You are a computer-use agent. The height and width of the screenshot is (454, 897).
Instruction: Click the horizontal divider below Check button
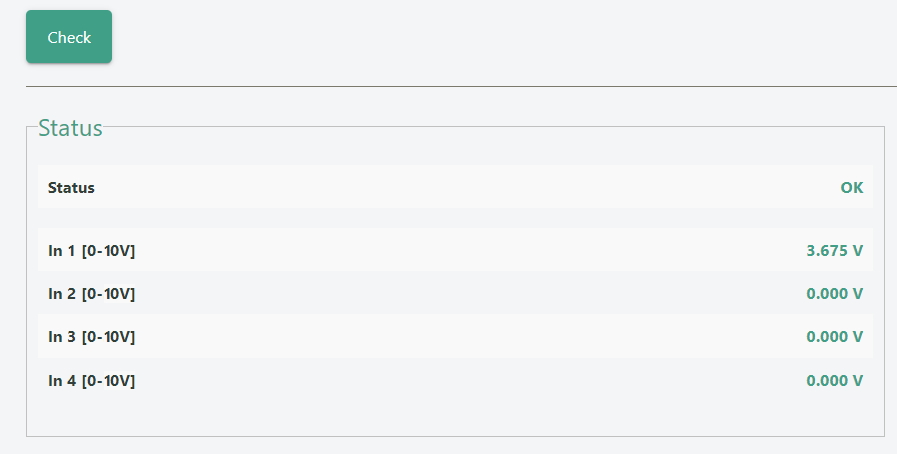click(x=460, y=87)
